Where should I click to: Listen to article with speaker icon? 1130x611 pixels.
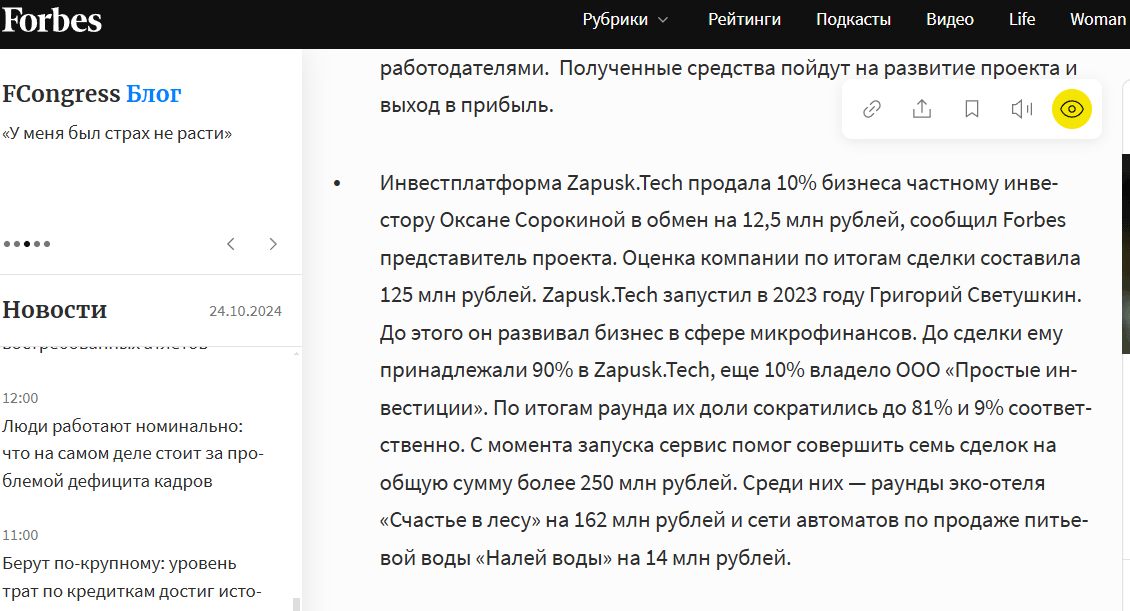point(1022,109)
